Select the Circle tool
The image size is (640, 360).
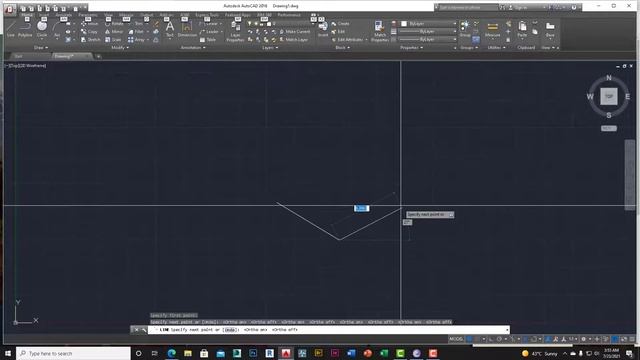click(42, 29)
